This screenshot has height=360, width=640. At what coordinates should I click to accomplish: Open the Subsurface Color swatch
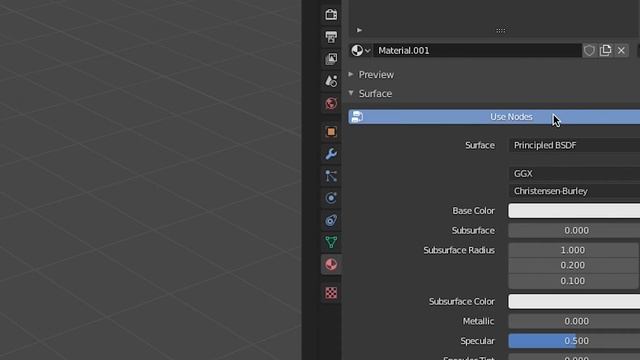[x=574, y=302]
